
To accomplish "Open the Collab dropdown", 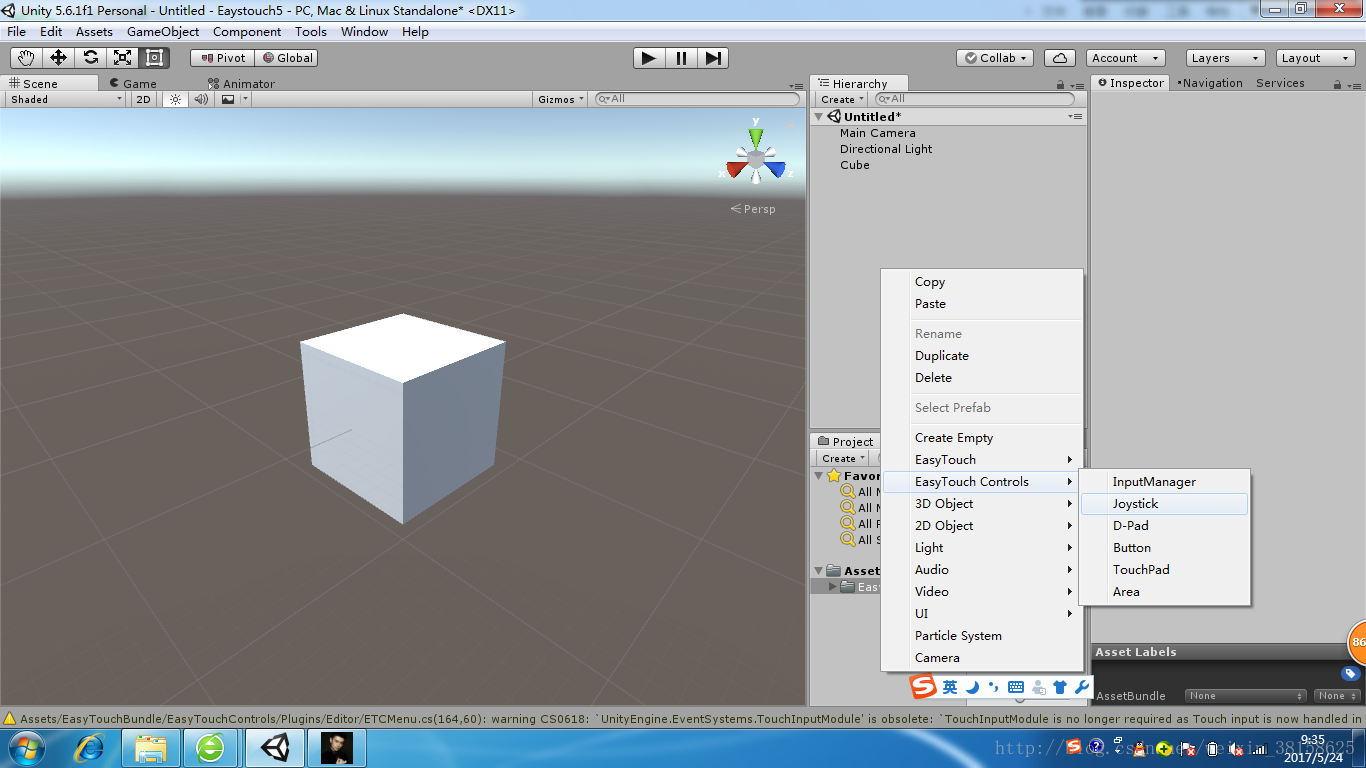I will click(995, 58).
